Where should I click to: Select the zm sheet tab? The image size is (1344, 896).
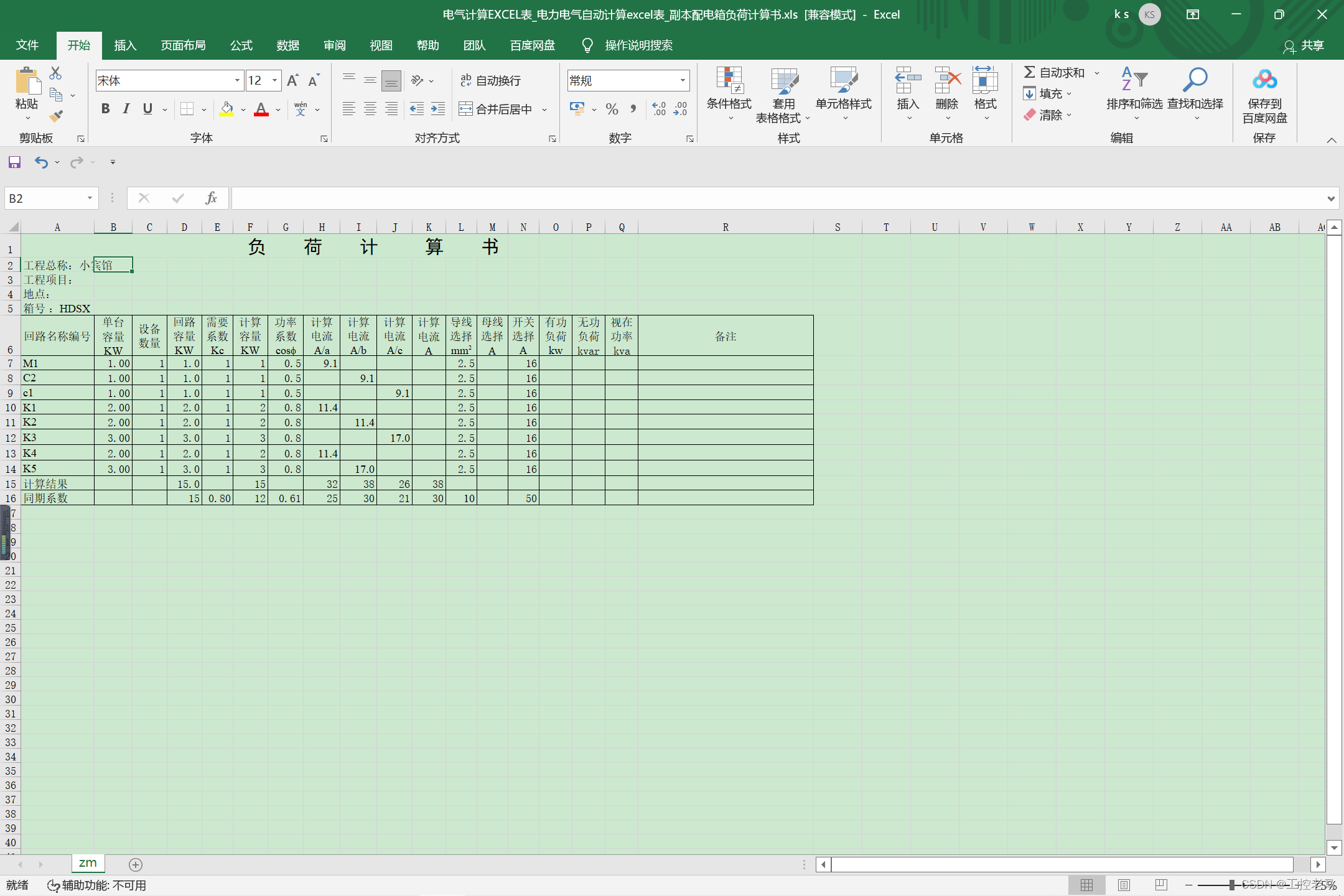(x=88, y=863)
